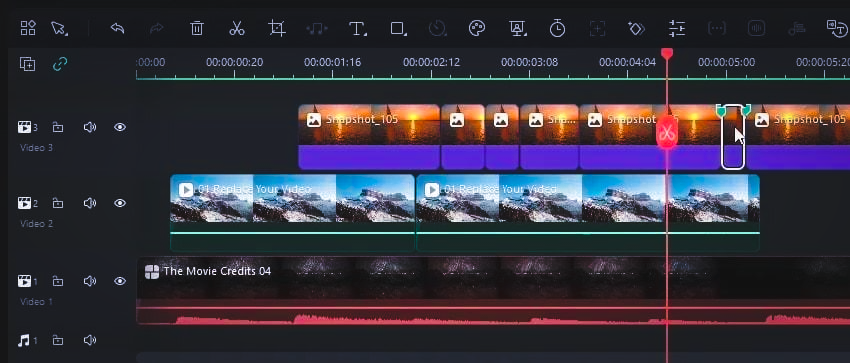Add a new track with plus icon

click(x=27, y=64)
